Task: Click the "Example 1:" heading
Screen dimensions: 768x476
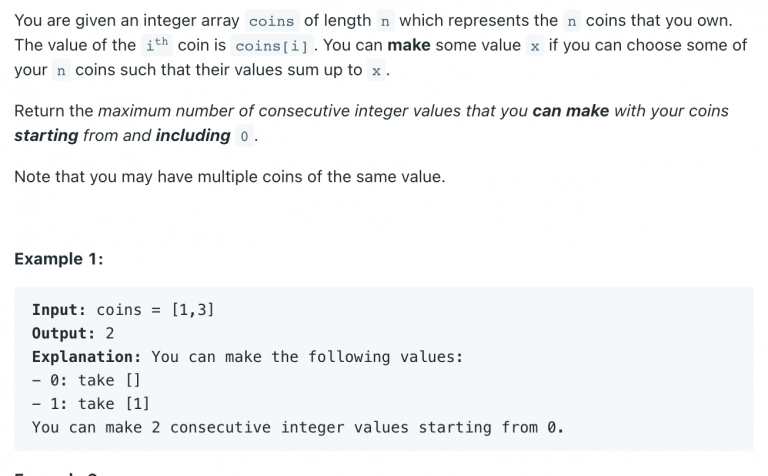Action: (x=59, y=259)
